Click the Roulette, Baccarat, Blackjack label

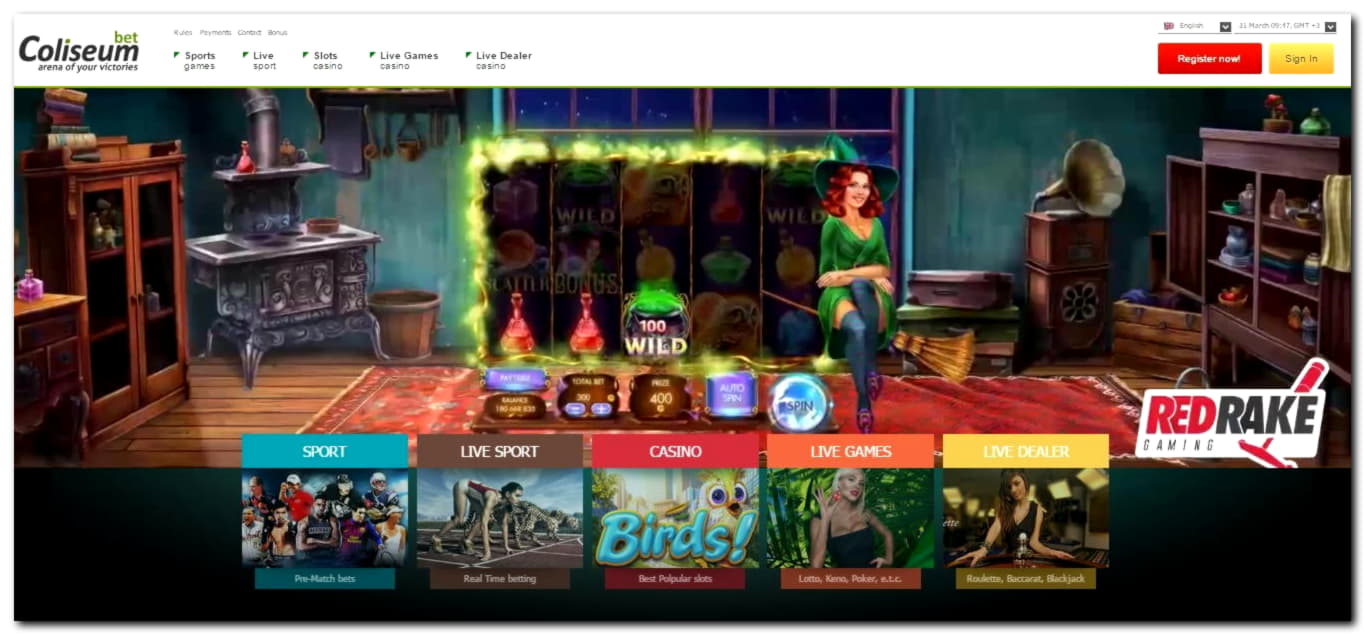tap(1025, 578)
